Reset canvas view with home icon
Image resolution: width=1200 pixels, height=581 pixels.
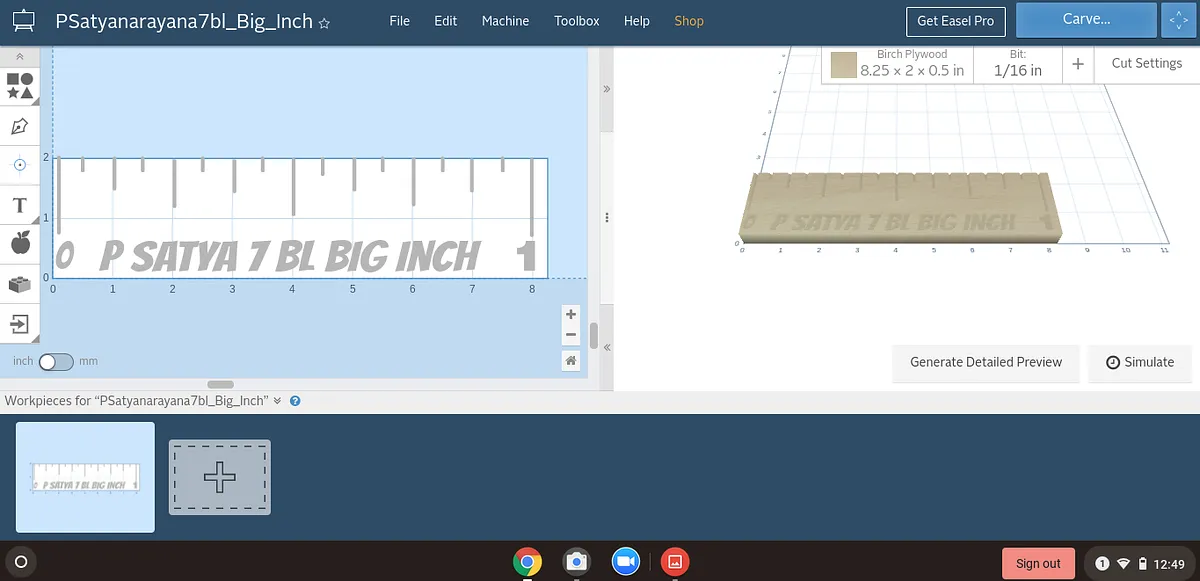click(x=571, y=360)
